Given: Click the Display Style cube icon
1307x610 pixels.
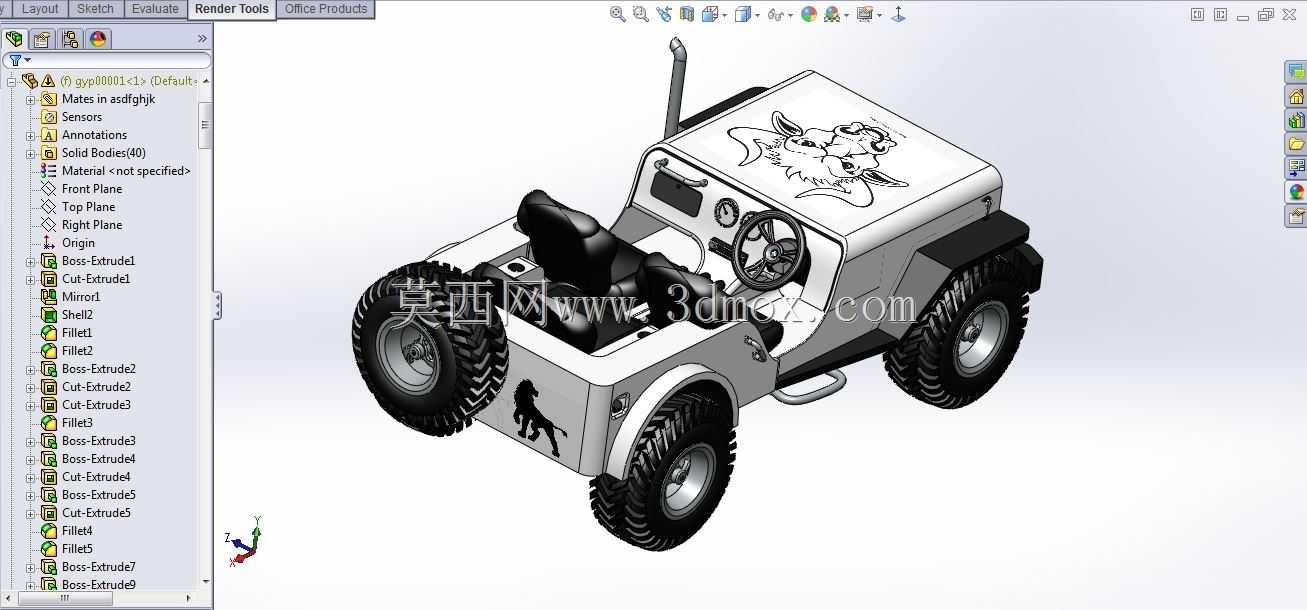Looking at the screenshot, I should tap(743, 14).
